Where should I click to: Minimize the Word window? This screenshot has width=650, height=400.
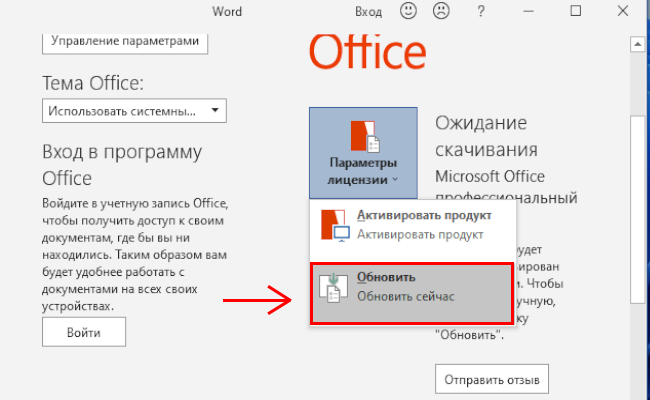[528, 11]
